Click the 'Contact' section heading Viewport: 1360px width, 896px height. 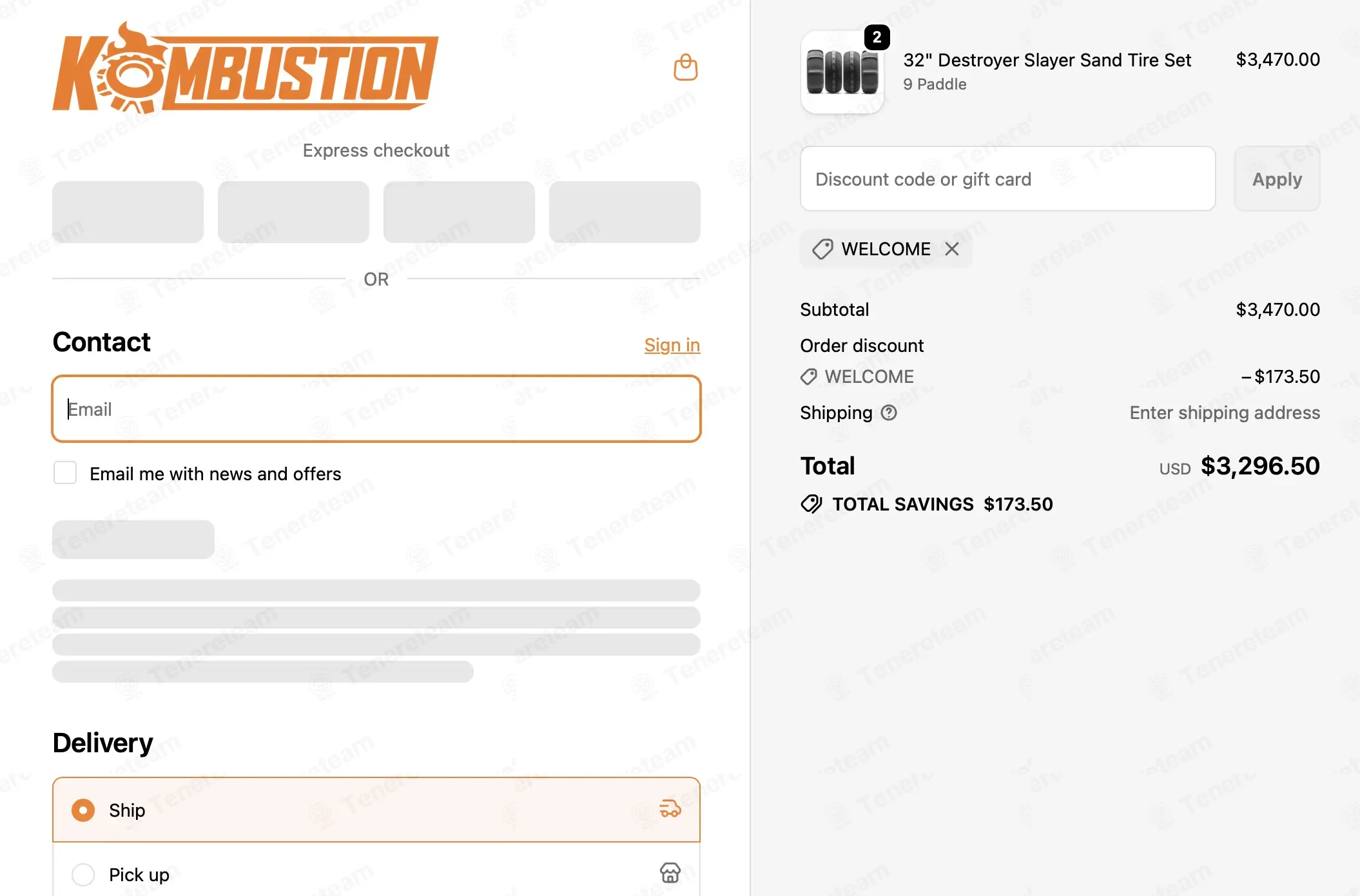[x=101, y=342]
